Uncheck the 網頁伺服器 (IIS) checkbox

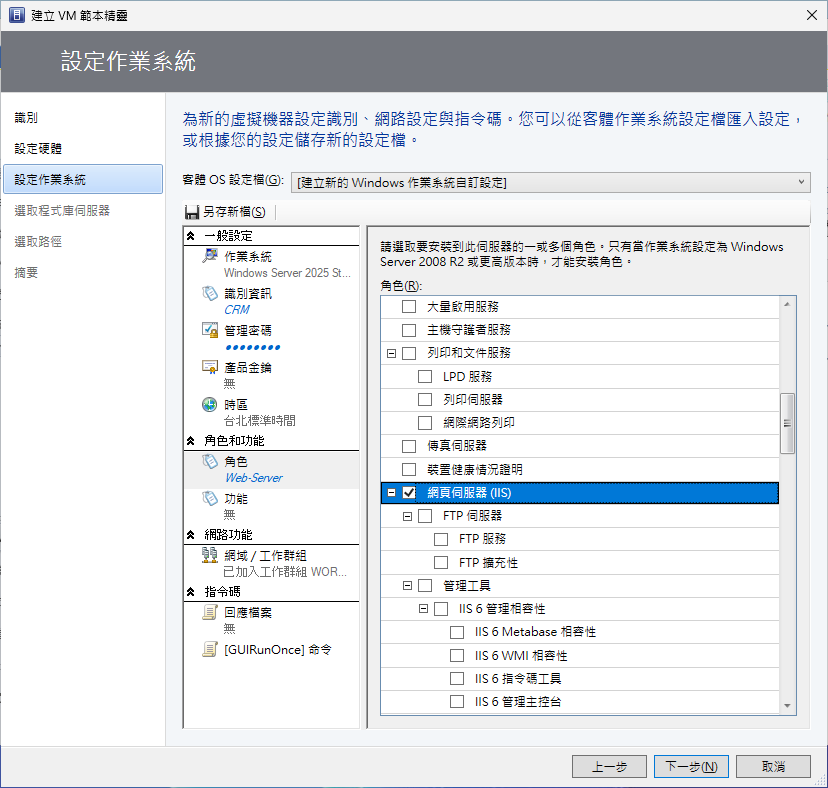pyautogui.click(x=409, y=493)
